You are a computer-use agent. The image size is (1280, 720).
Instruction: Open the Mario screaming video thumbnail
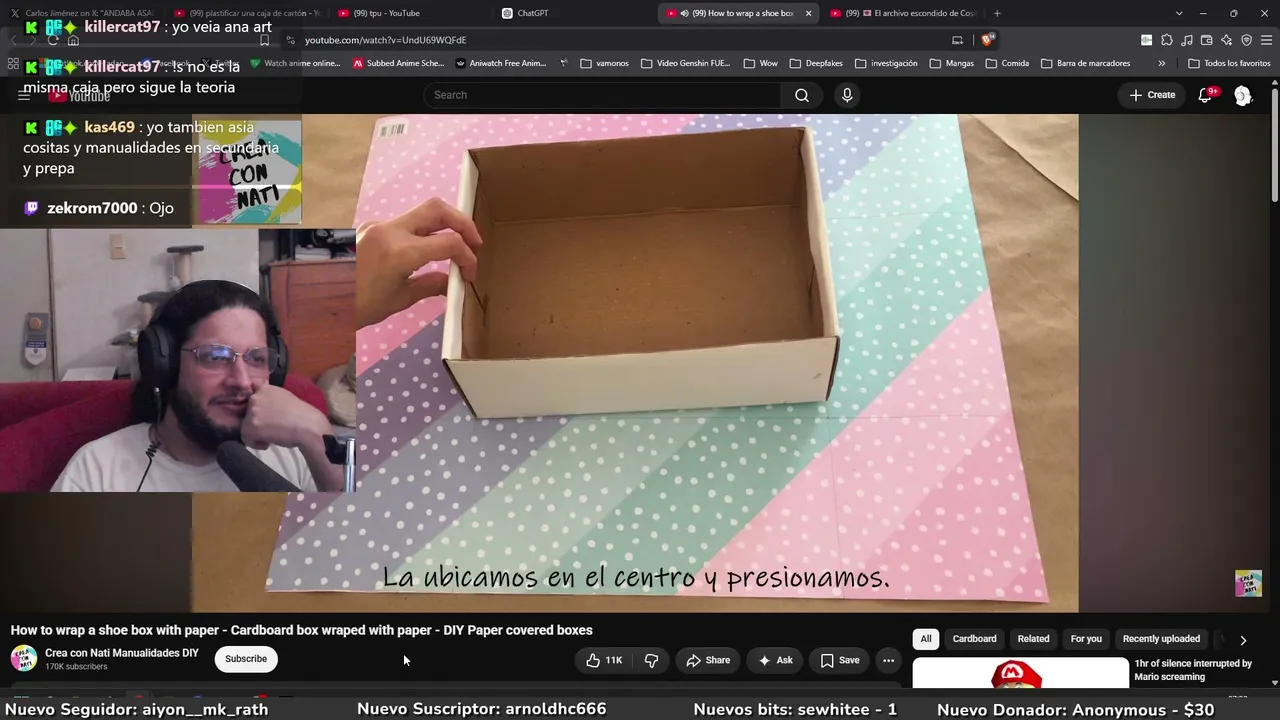[x=1020, y=672]
